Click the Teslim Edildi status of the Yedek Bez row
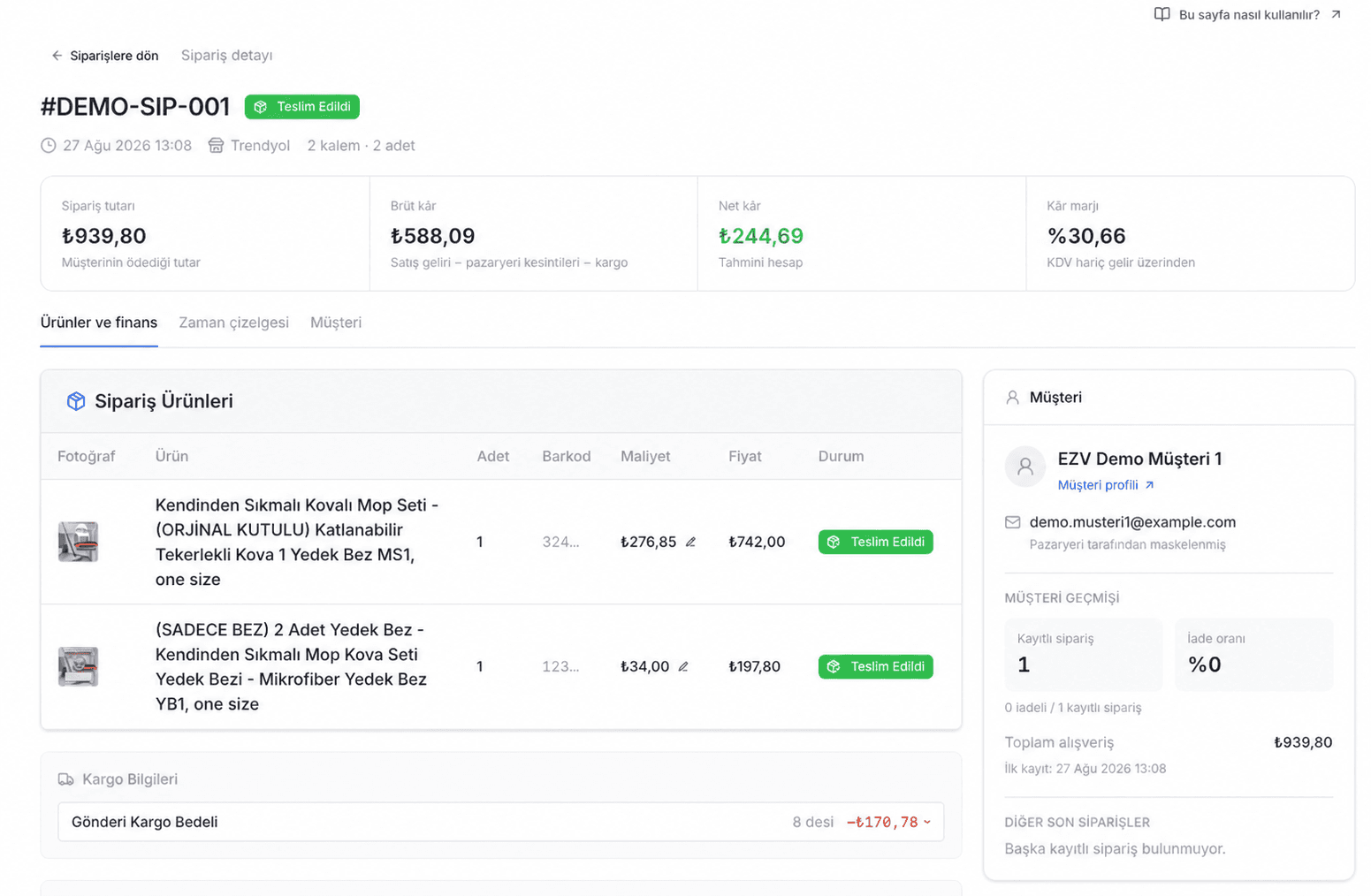 tap(876, 667)
